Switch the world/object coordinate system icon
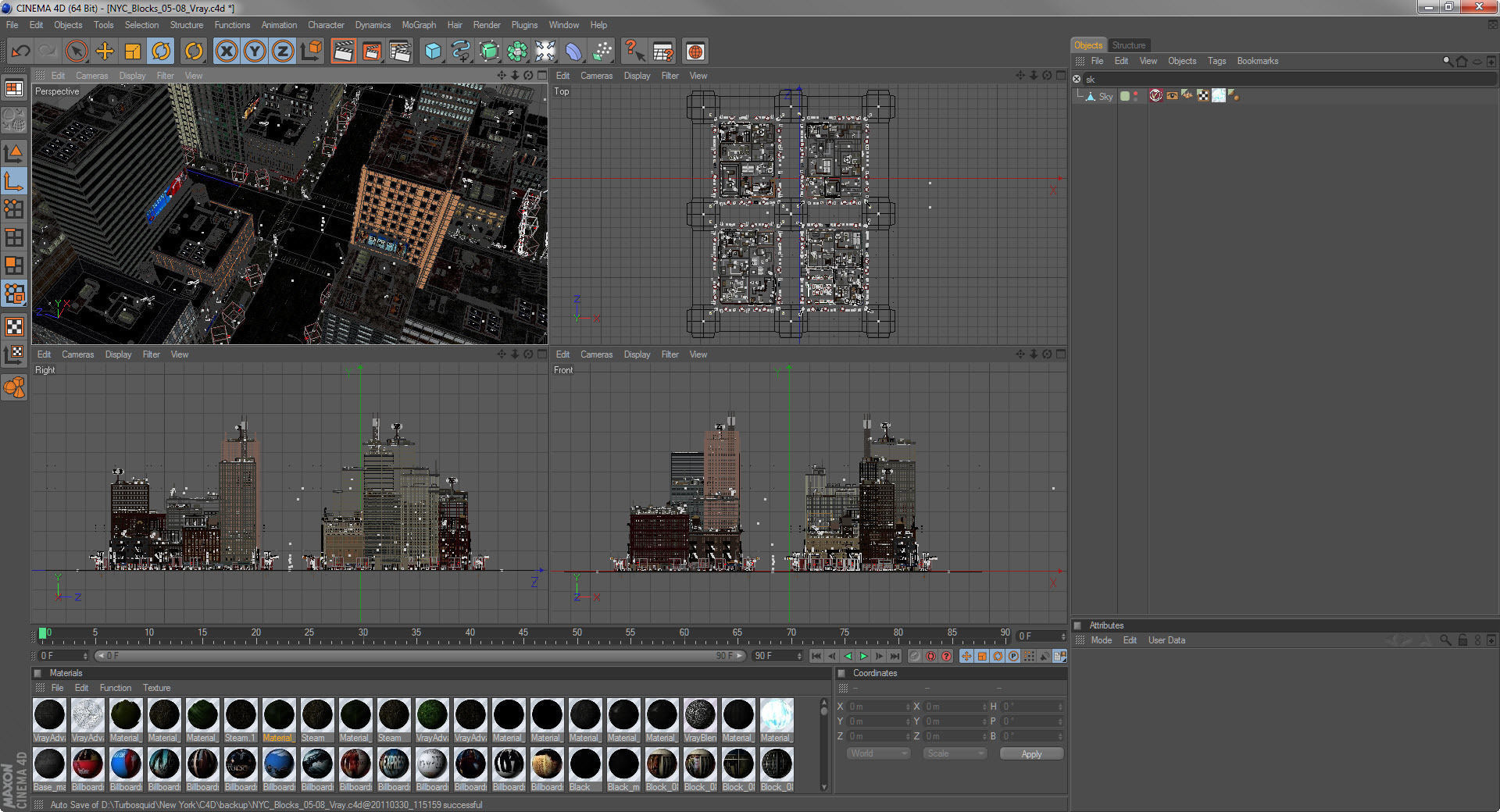1500x812 pixels. pos(311,52)
